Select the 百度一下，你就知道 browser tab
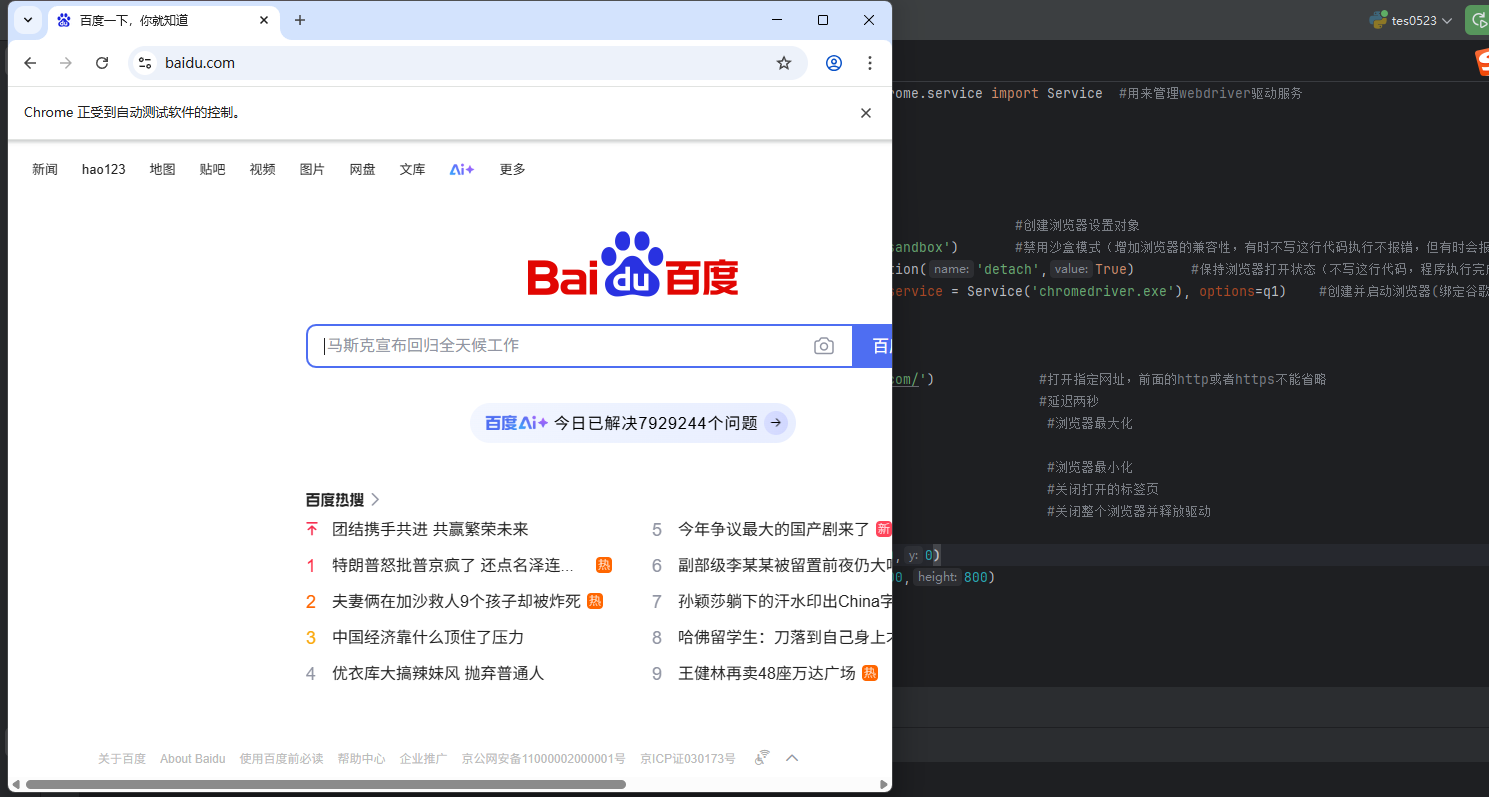 (x=163, y=20)
